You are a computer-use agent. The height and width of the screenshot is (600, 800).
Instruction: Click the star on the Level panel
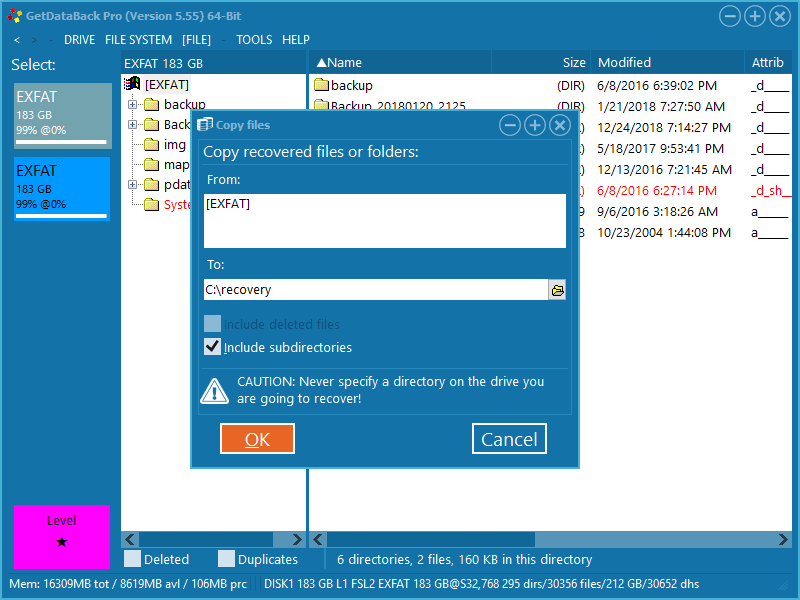click(62, 542)
